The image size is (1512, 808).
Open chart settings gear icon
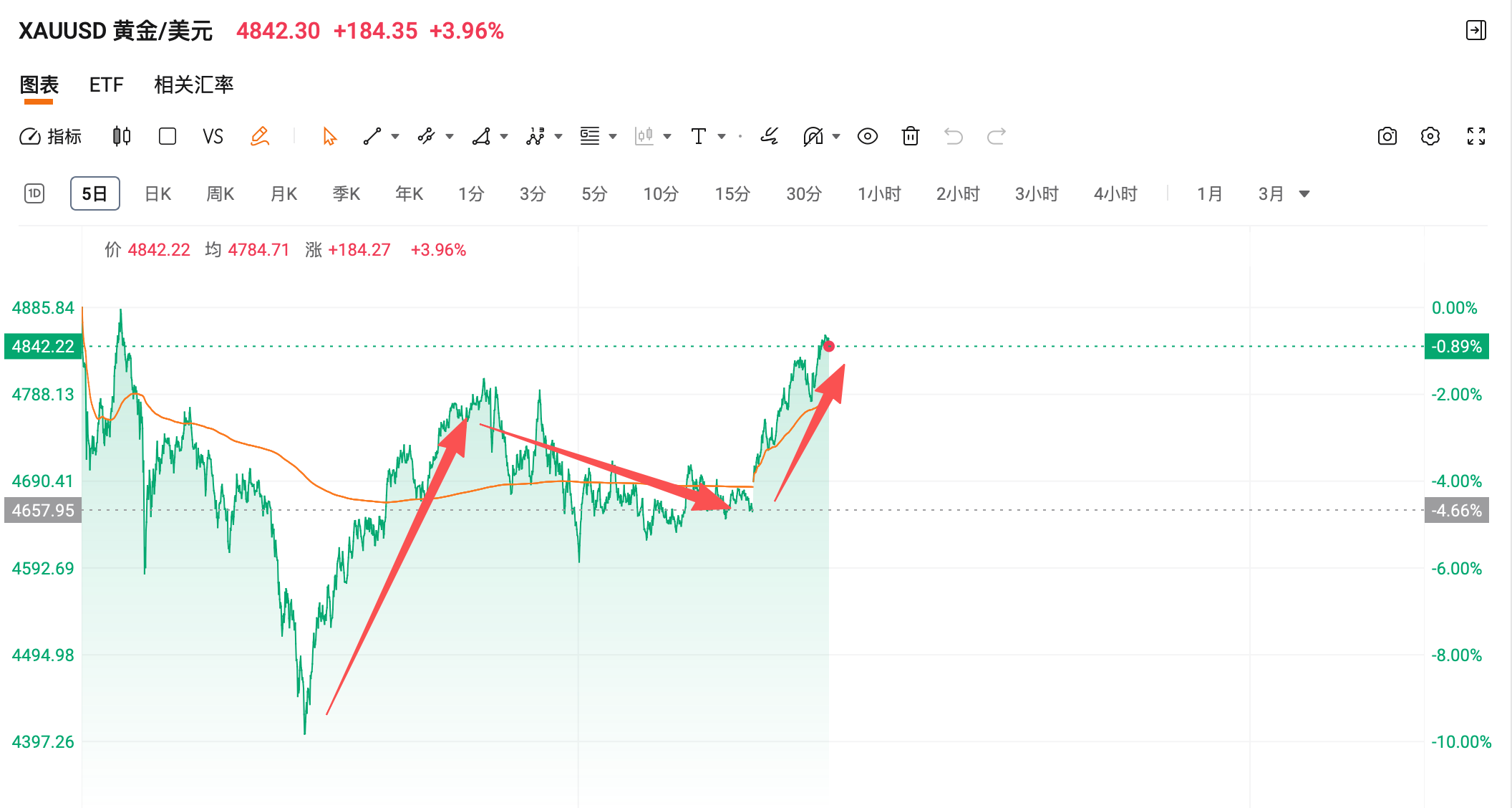[1430, 136]
